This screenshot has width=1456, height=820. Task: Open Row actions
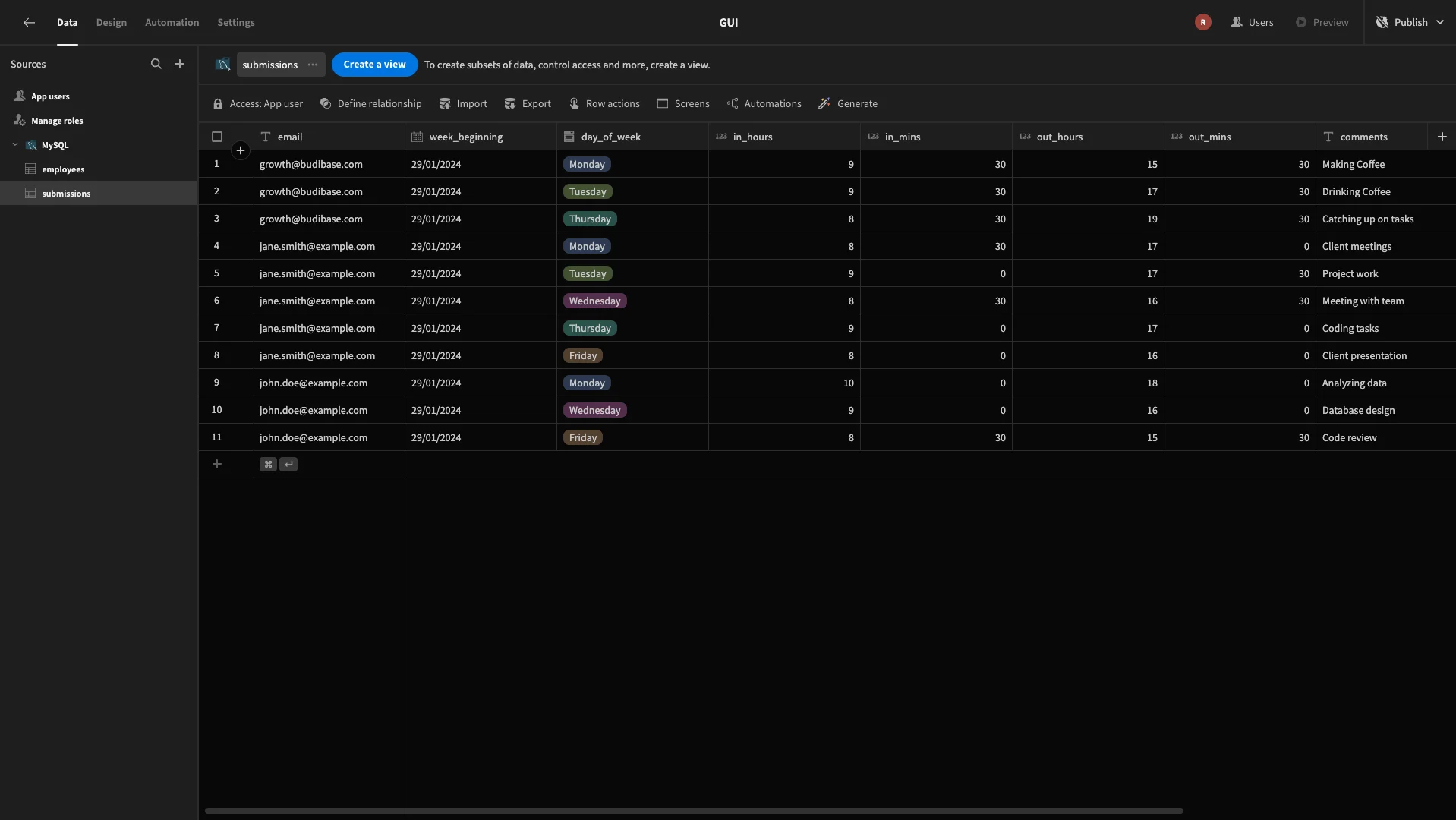(604, 103)
